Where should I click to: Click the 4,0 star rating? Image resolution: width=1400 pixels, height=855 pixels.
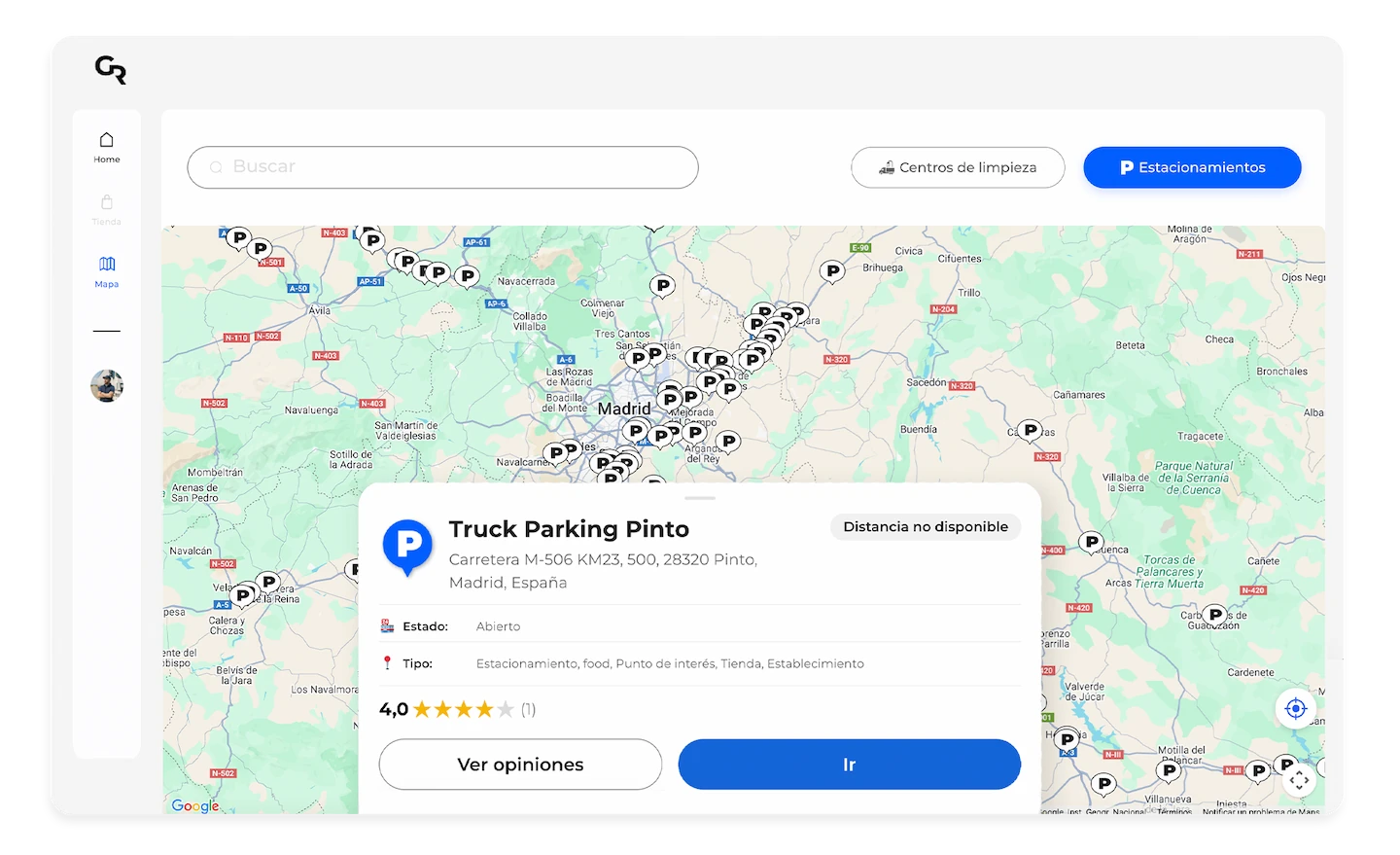pyautogui.click(x=457, y=709)
